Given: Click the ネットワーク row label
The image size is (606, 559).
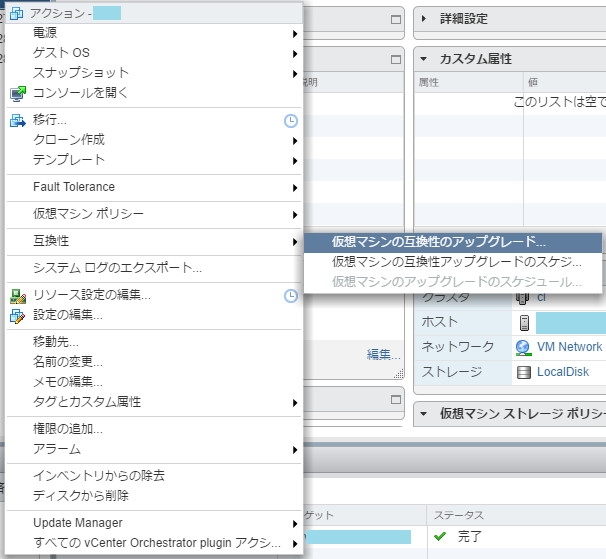Looking at the screenshot, I should point(458,347).
